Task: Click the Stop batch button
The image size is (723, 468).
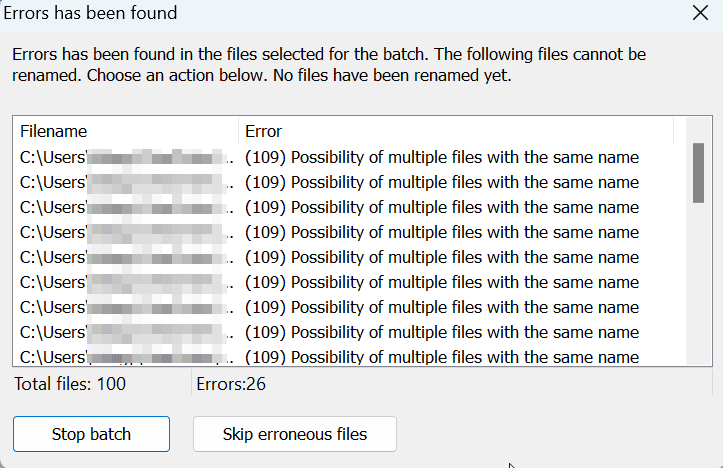Action: [x=91, y=434]
